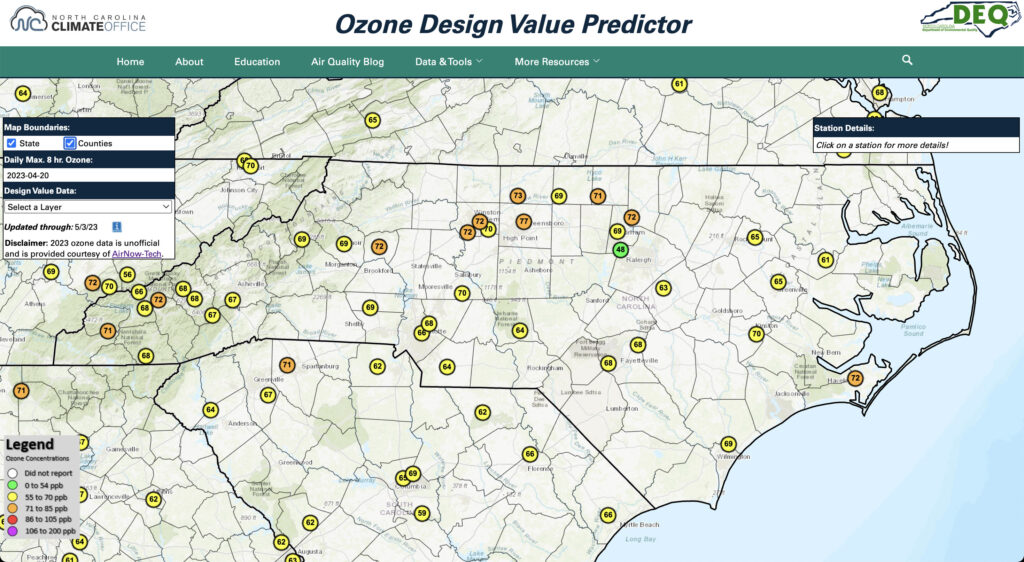Image resolution: width=1024 pixels, height=562 pixels.
Task: Click the Ozone Design Value Predictor title
Action: (x=513, y=24)
